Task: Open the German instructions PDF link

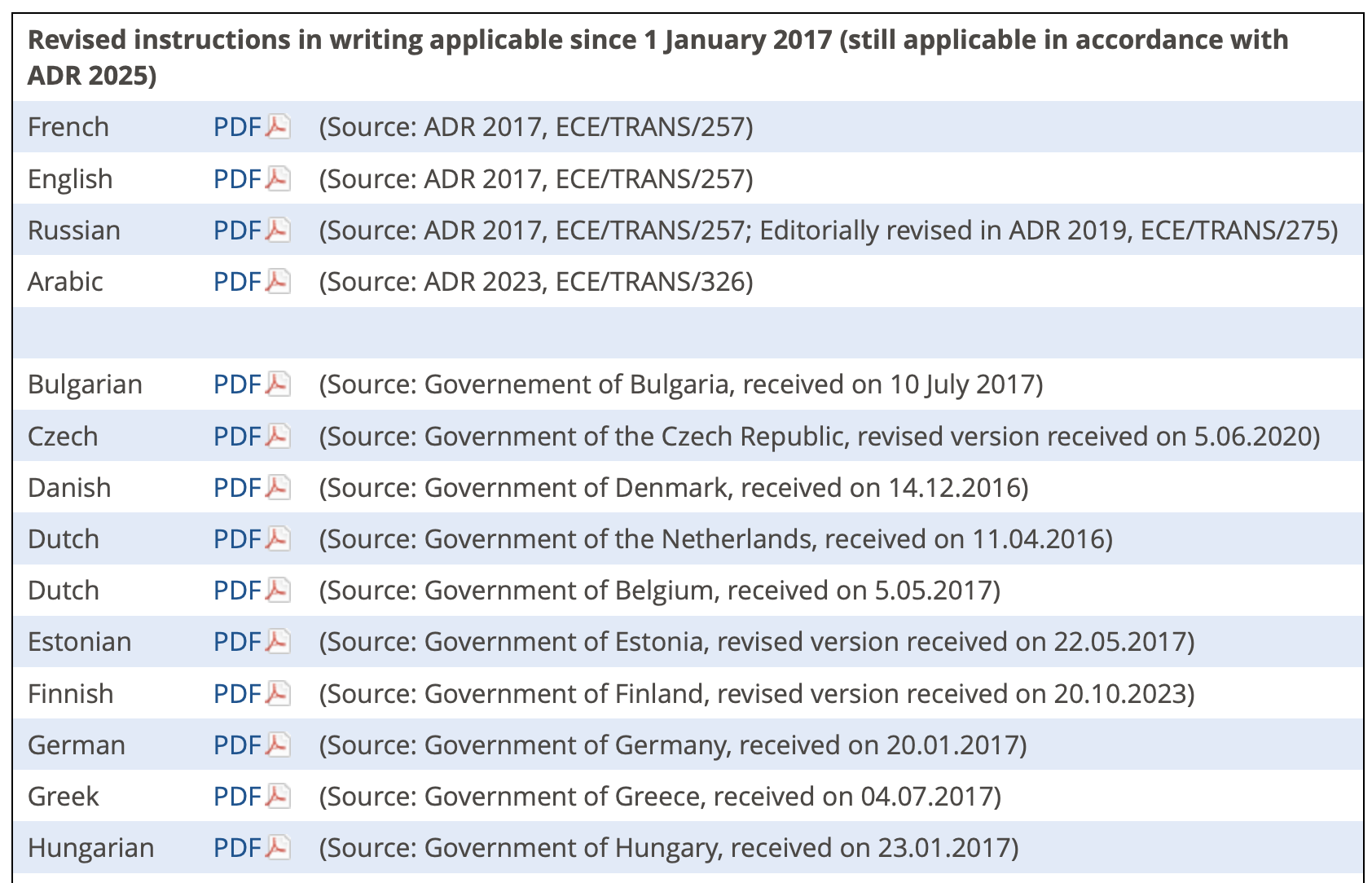Action: [x=237, y=745]
